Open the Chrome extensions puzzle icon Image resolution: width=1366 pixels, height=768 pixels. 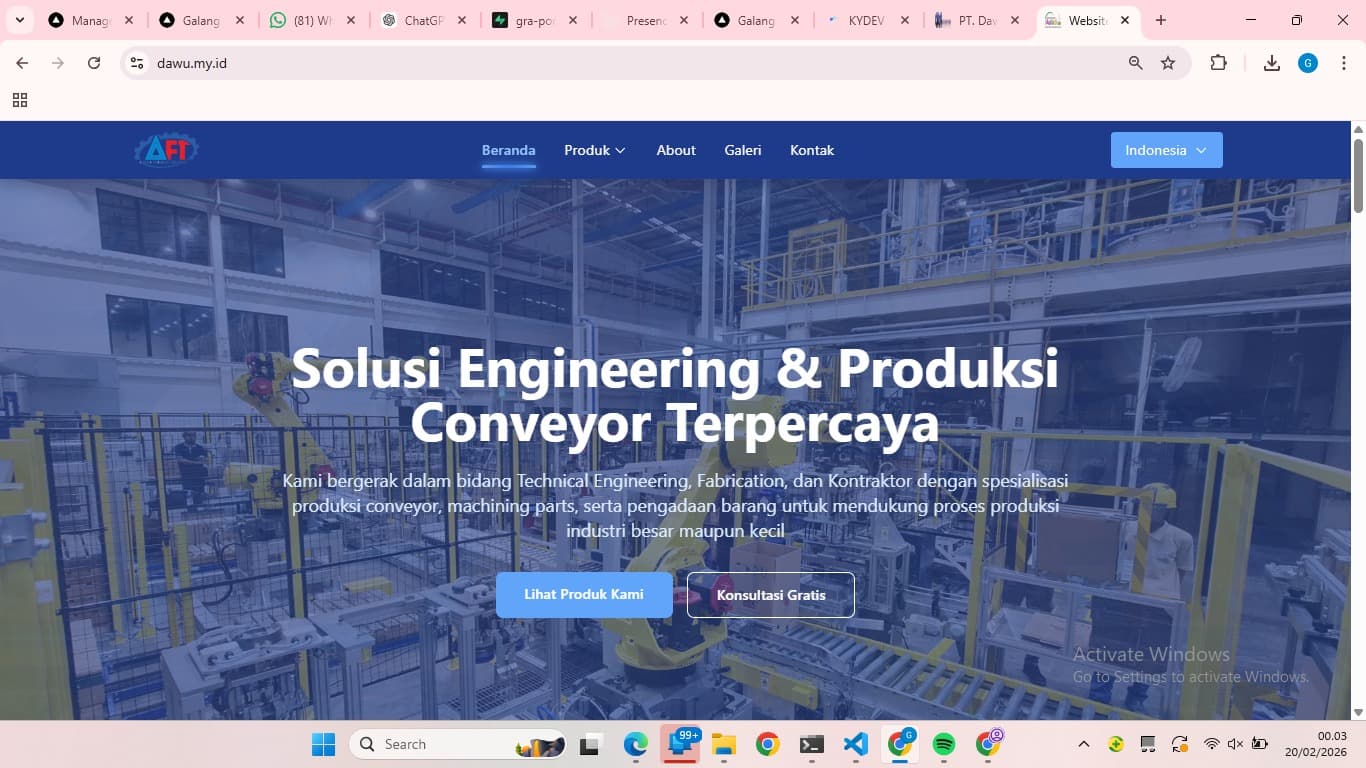point(1219,62)
